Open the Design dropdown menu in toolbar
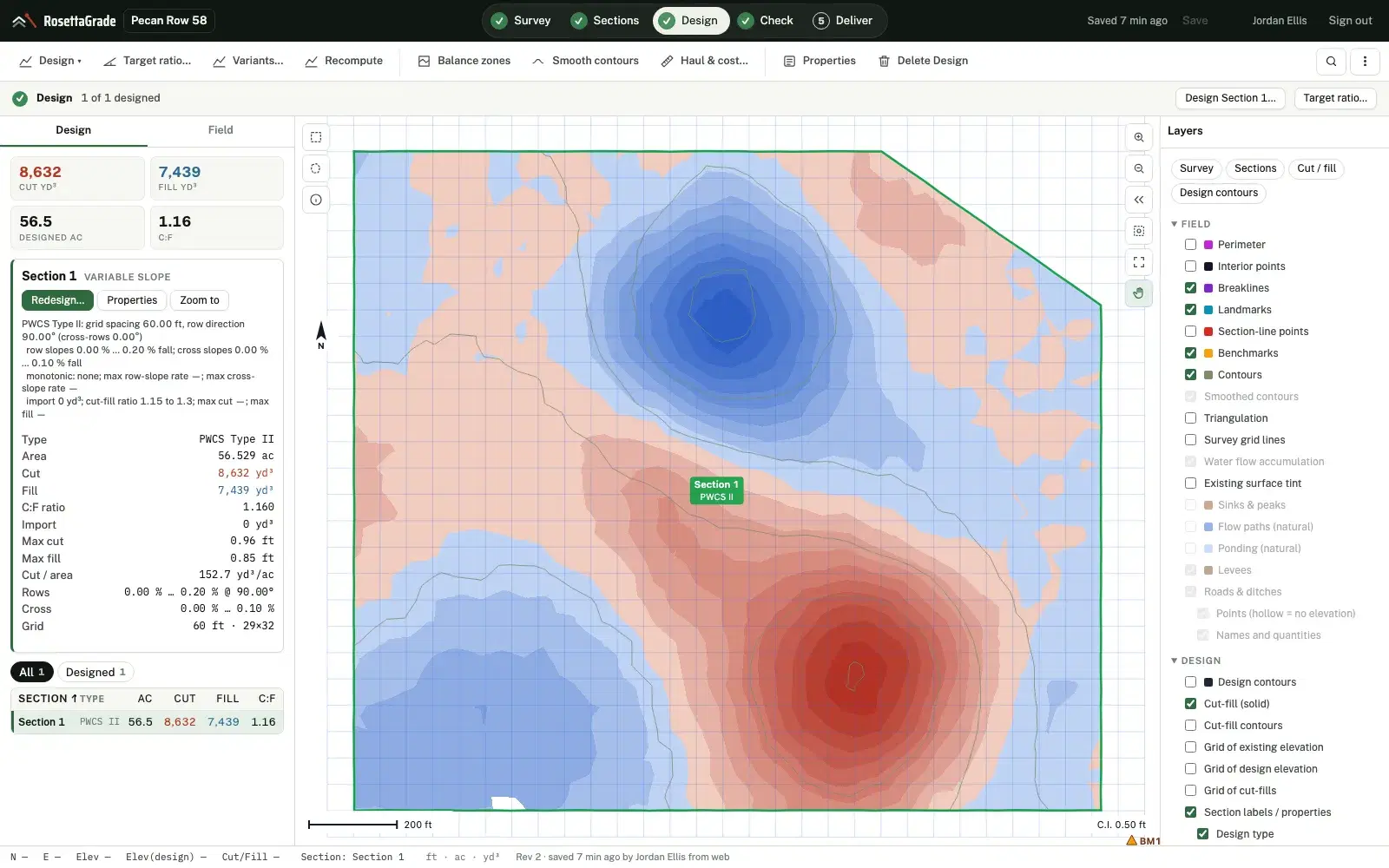 pos(50,61)
